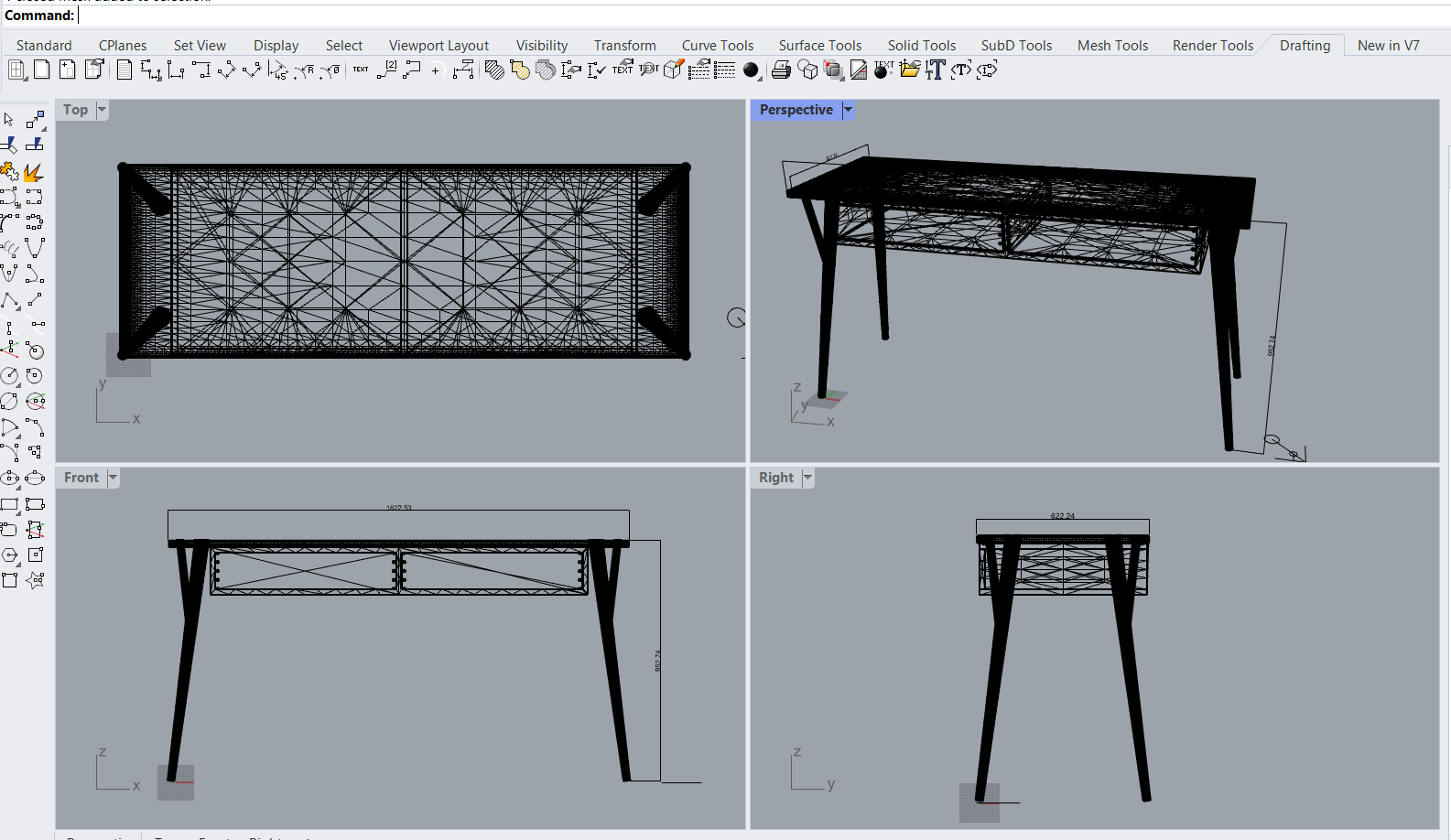Select the polyline tool in sidebar
The width and height of the screenshot is (1451, 840).
9,300
